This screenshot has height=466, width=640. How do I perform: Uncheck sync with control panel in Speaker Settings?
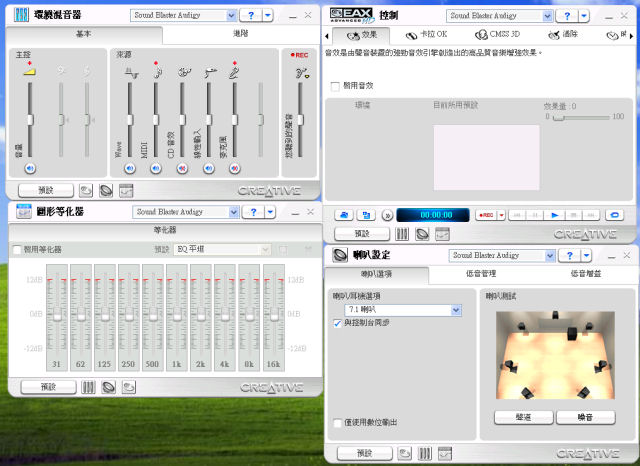click(x=338, y=323)
